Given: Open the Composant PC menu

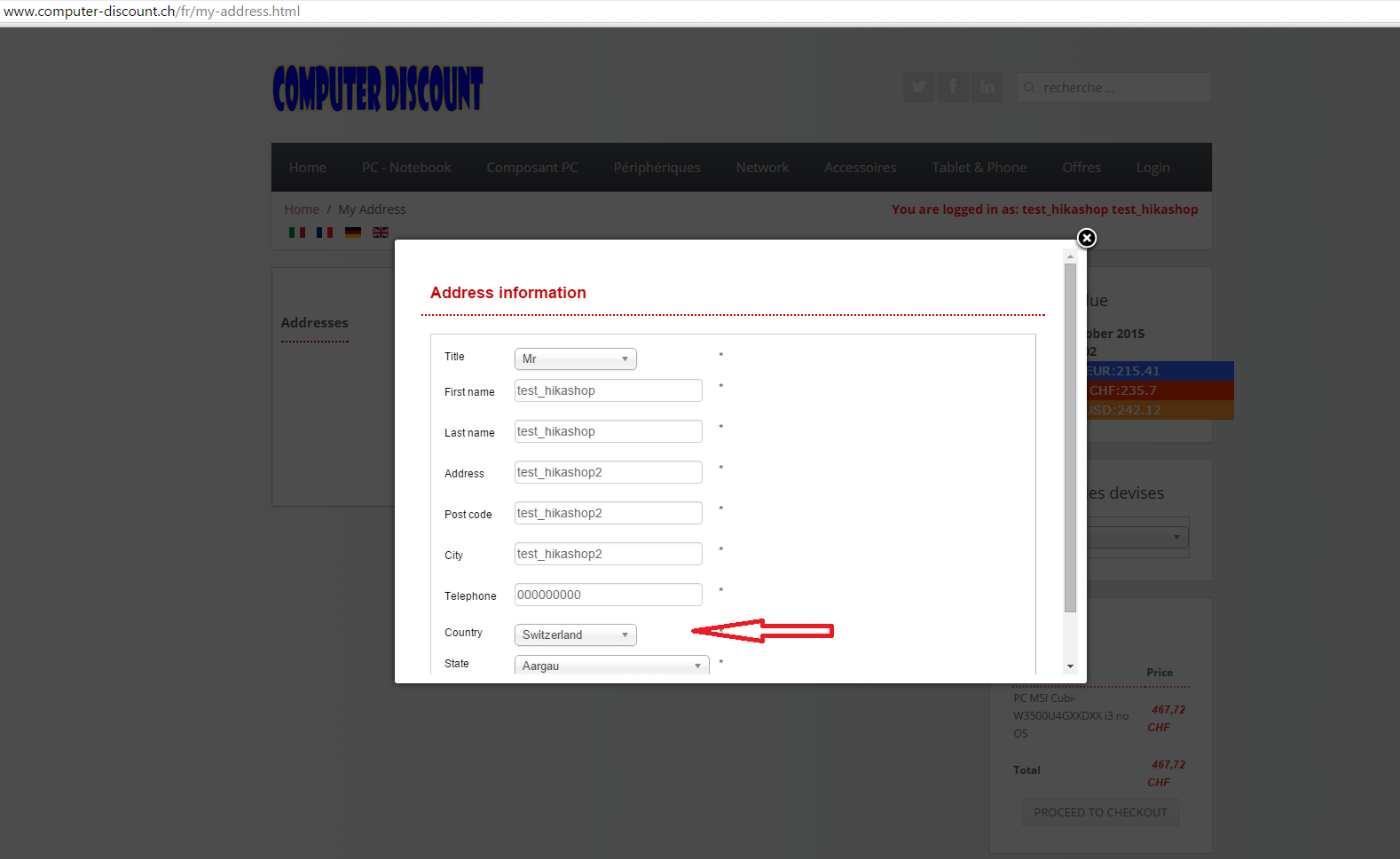Looking at the screenshot, I should [x=532, y=168].
